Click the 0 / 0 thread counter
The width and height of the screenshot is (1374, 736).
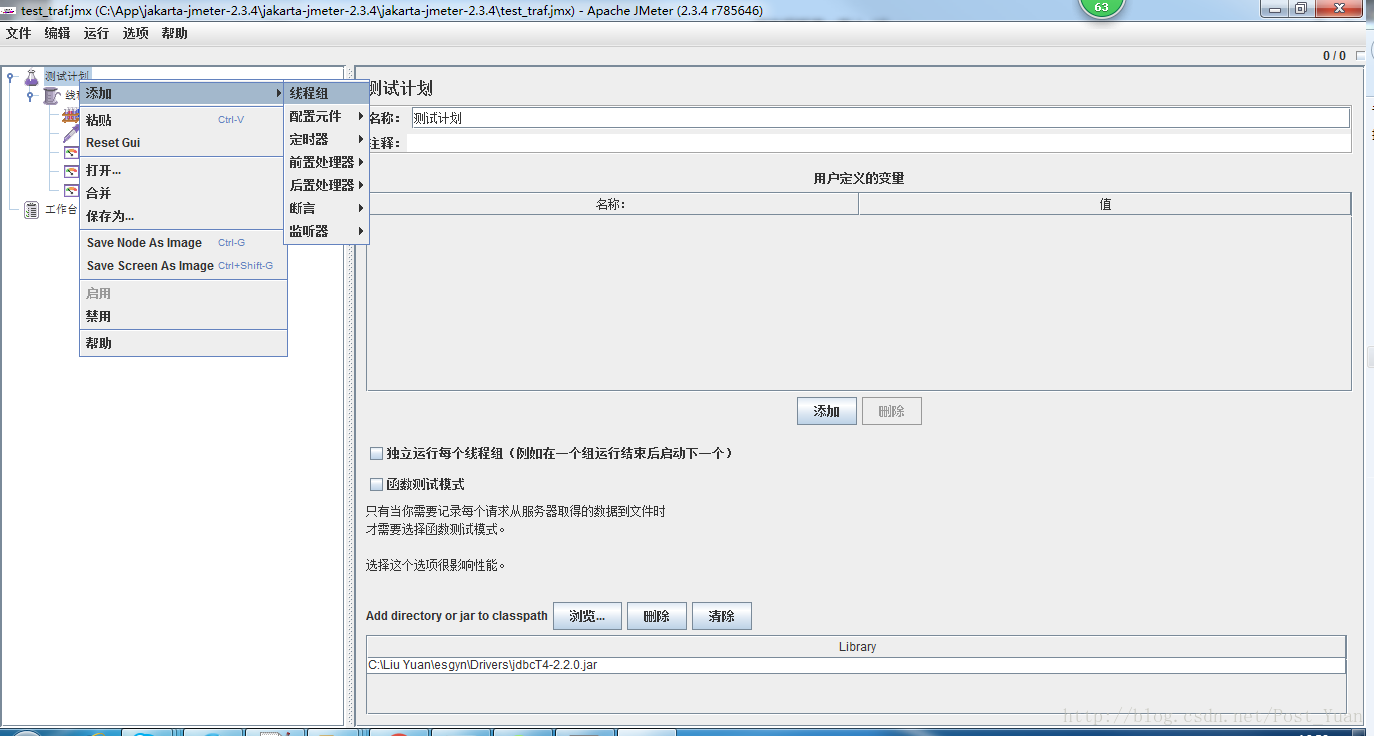(x=1334, y=56)
